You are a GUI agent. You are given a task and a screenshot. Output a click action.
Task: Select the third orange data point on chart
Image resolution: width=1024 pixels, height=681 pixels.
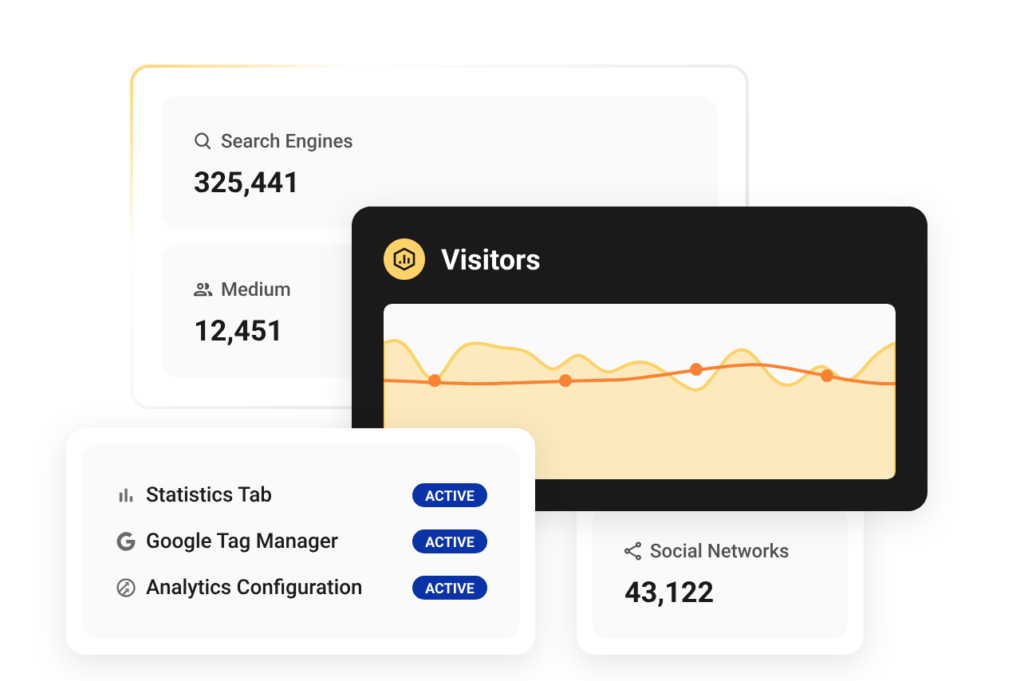696,369
